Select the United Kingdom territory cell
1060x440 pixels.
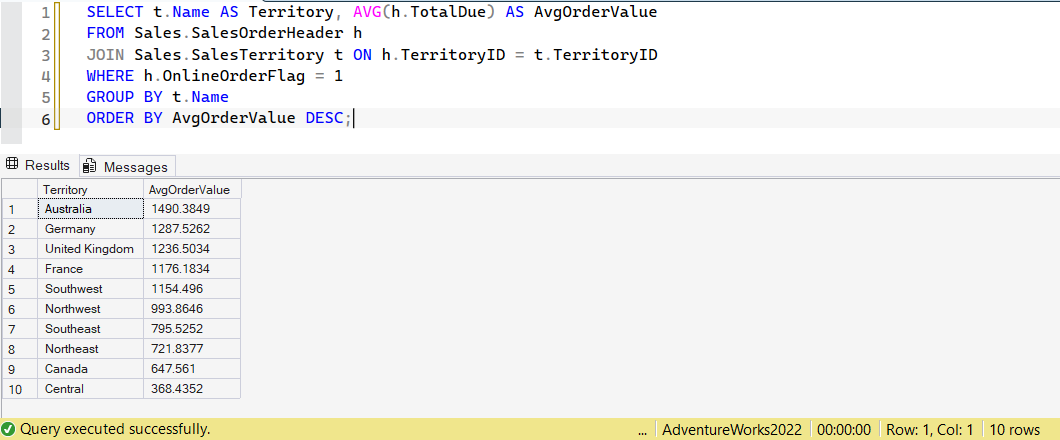[x=91, y=249]
